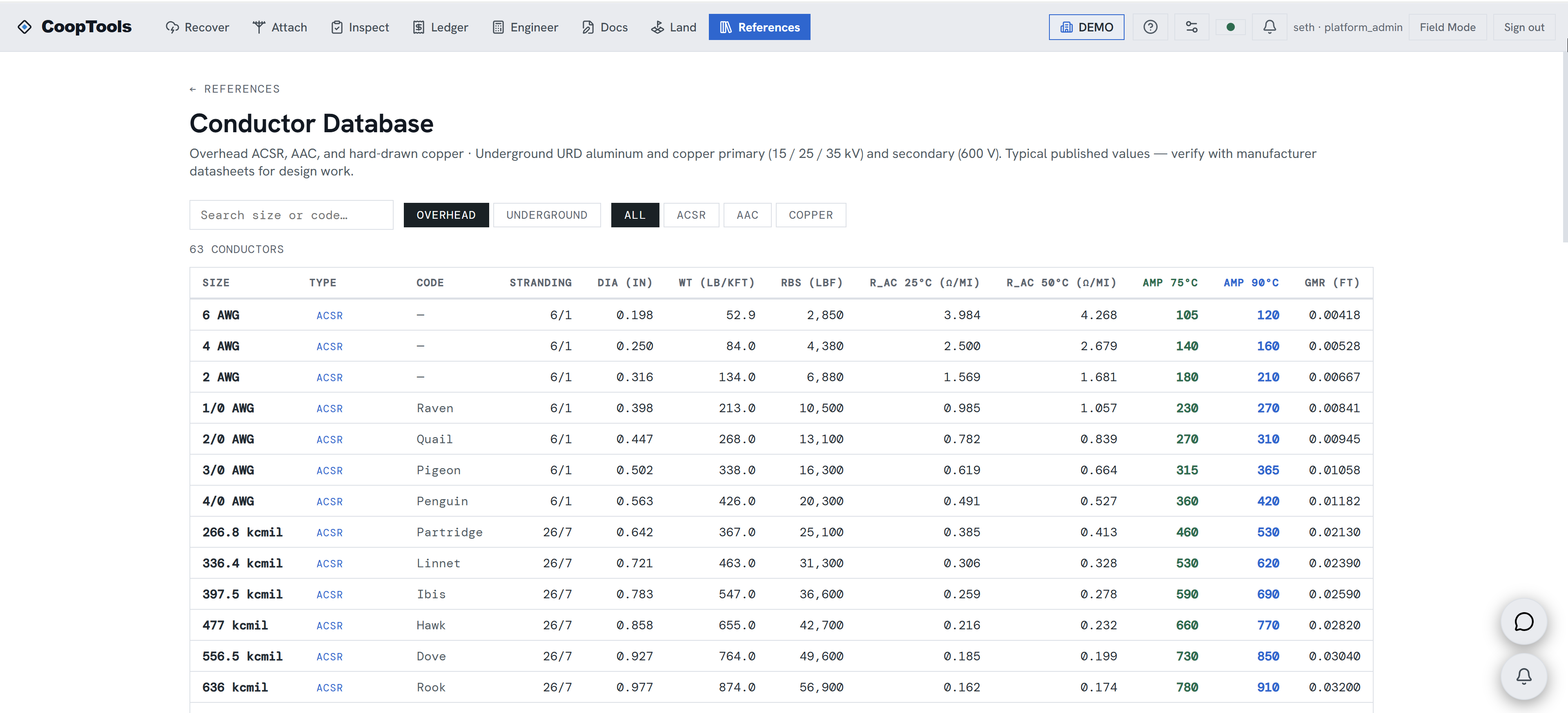The width and height of the screenshot is (1568, 713).
Task: Open the floating bell alerts button
Action: pos(1523,676)
